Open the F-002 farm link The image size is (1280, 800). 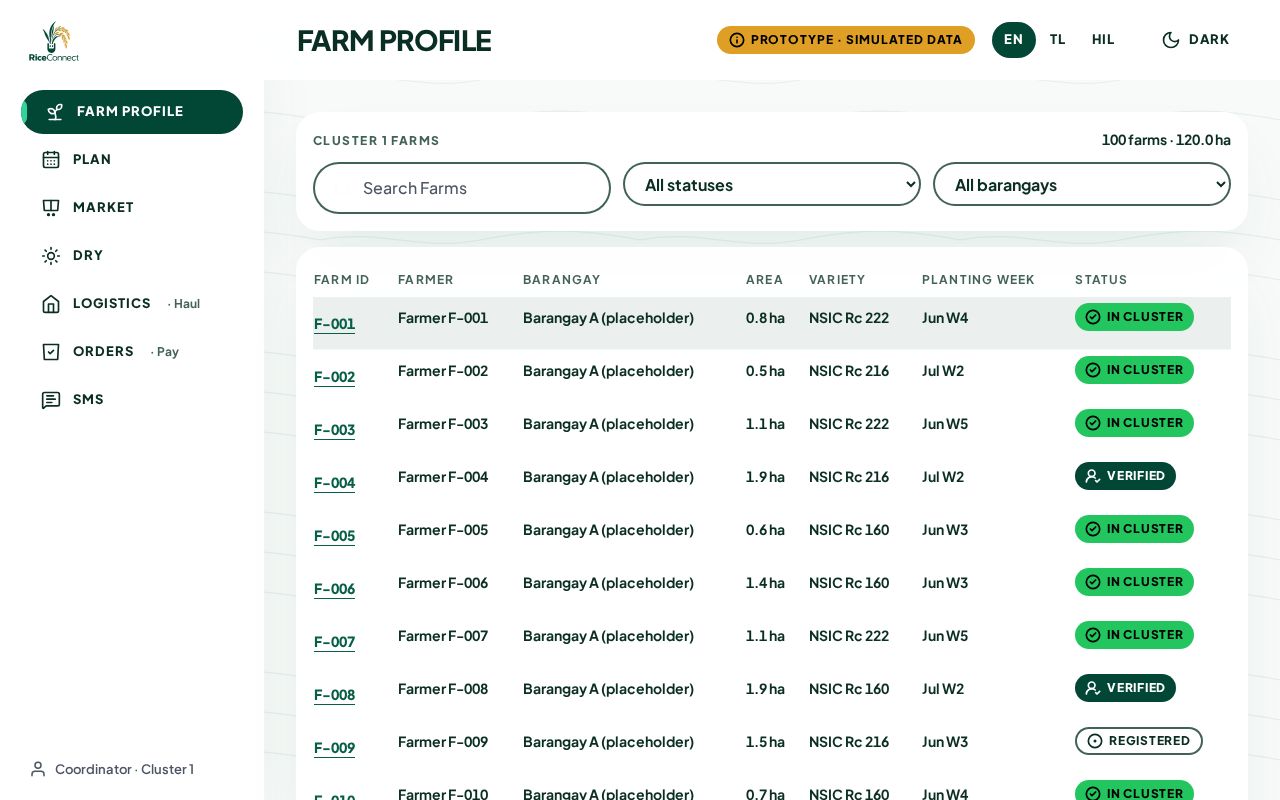pyautogui.click(x=334, y=377)
